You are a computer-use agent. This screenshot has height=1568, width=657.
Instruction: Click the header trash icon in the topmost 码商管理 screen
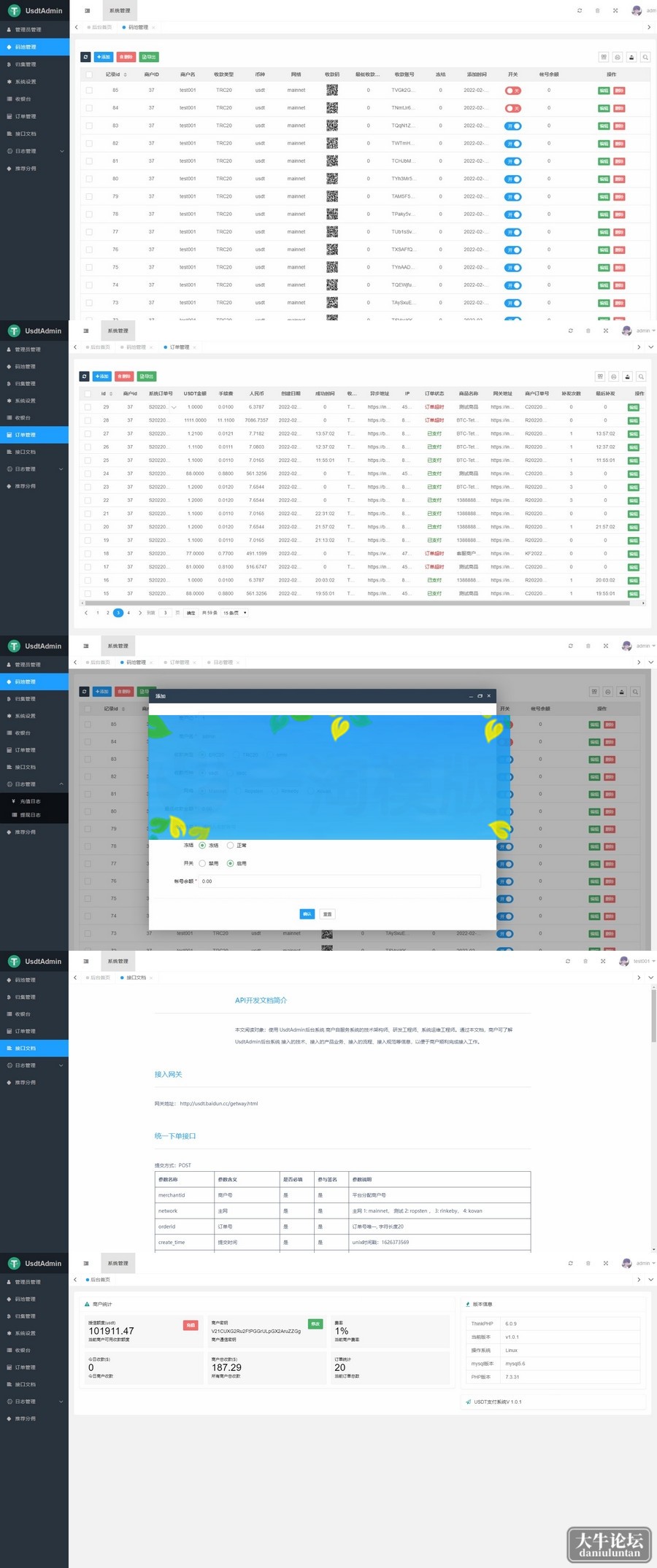tap(597, 11)
